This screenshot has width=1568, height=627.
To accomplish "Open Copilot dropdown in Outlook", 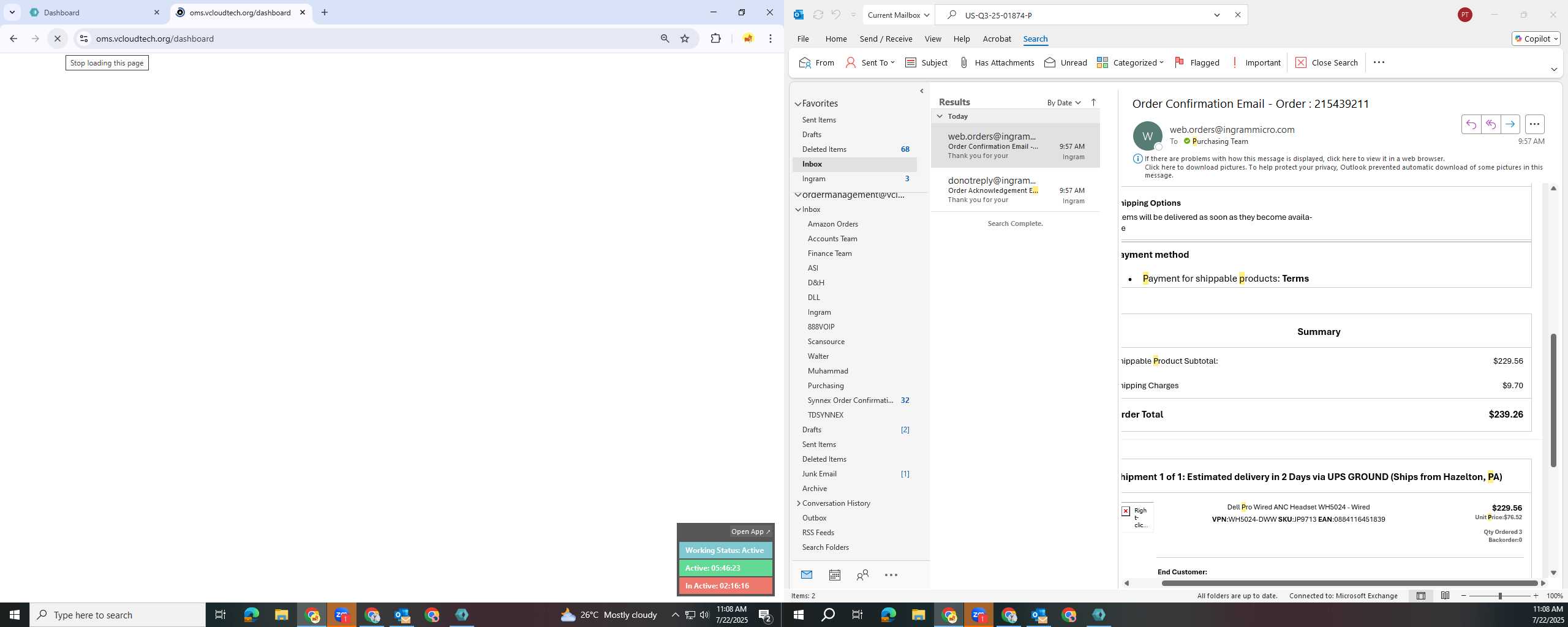I will click(1536, 39).
